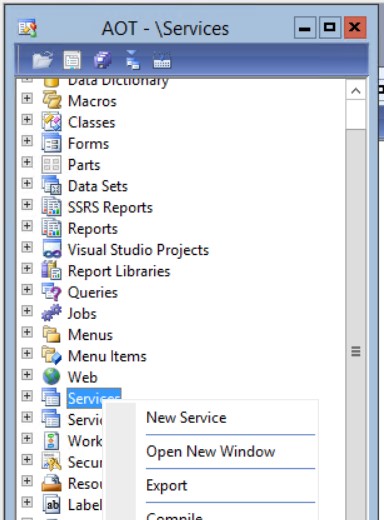Screen dimensions: 384x520
Task: Select the Jobs tree label
Action: tap(82, 314)
